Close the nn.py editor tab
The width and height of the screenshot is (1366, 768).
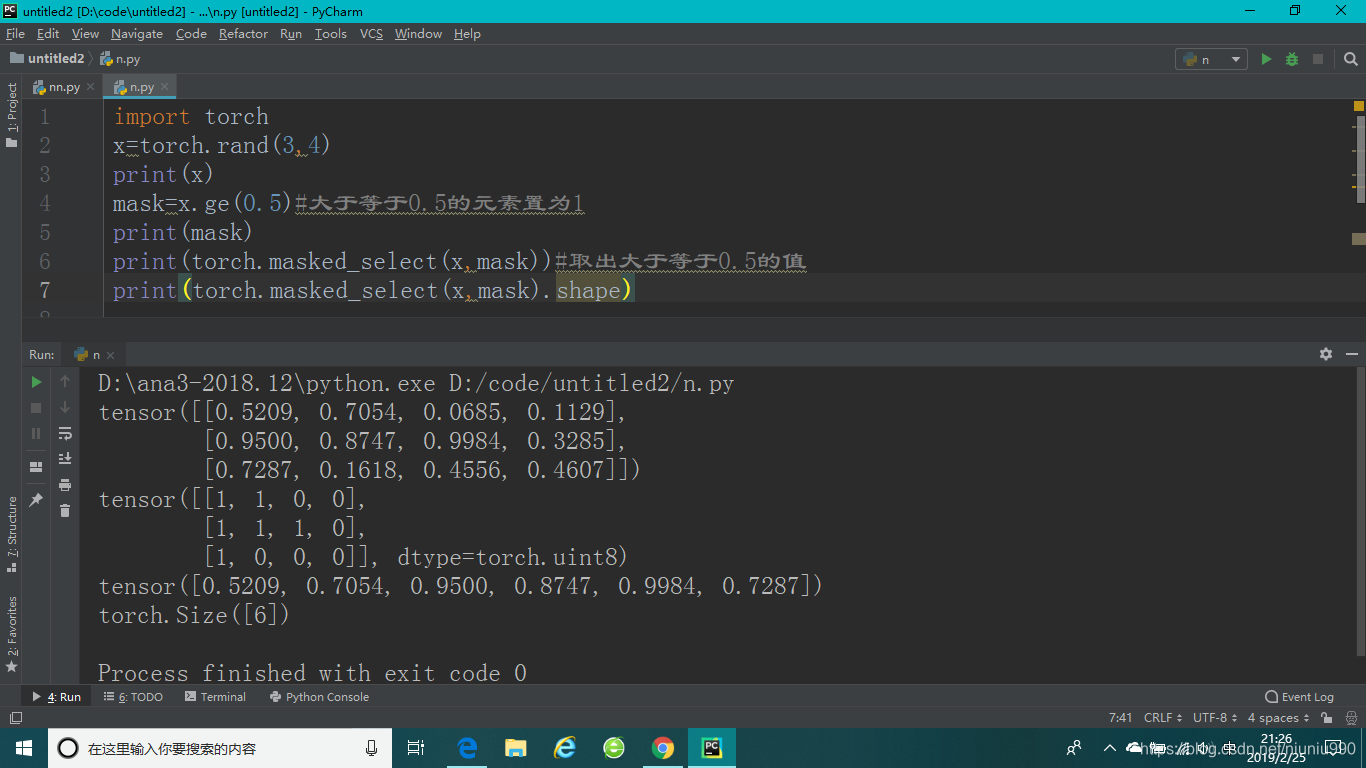(90, 87)
